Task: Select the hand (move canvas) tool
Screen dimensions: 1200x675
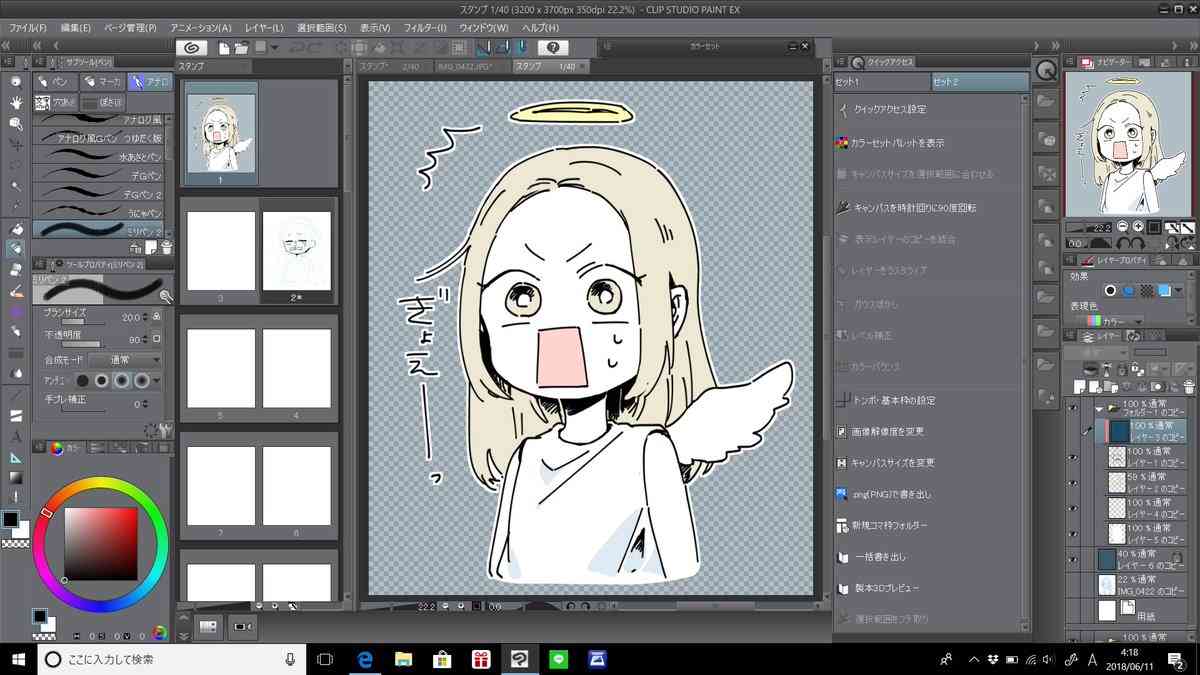Action: (16, 102)
